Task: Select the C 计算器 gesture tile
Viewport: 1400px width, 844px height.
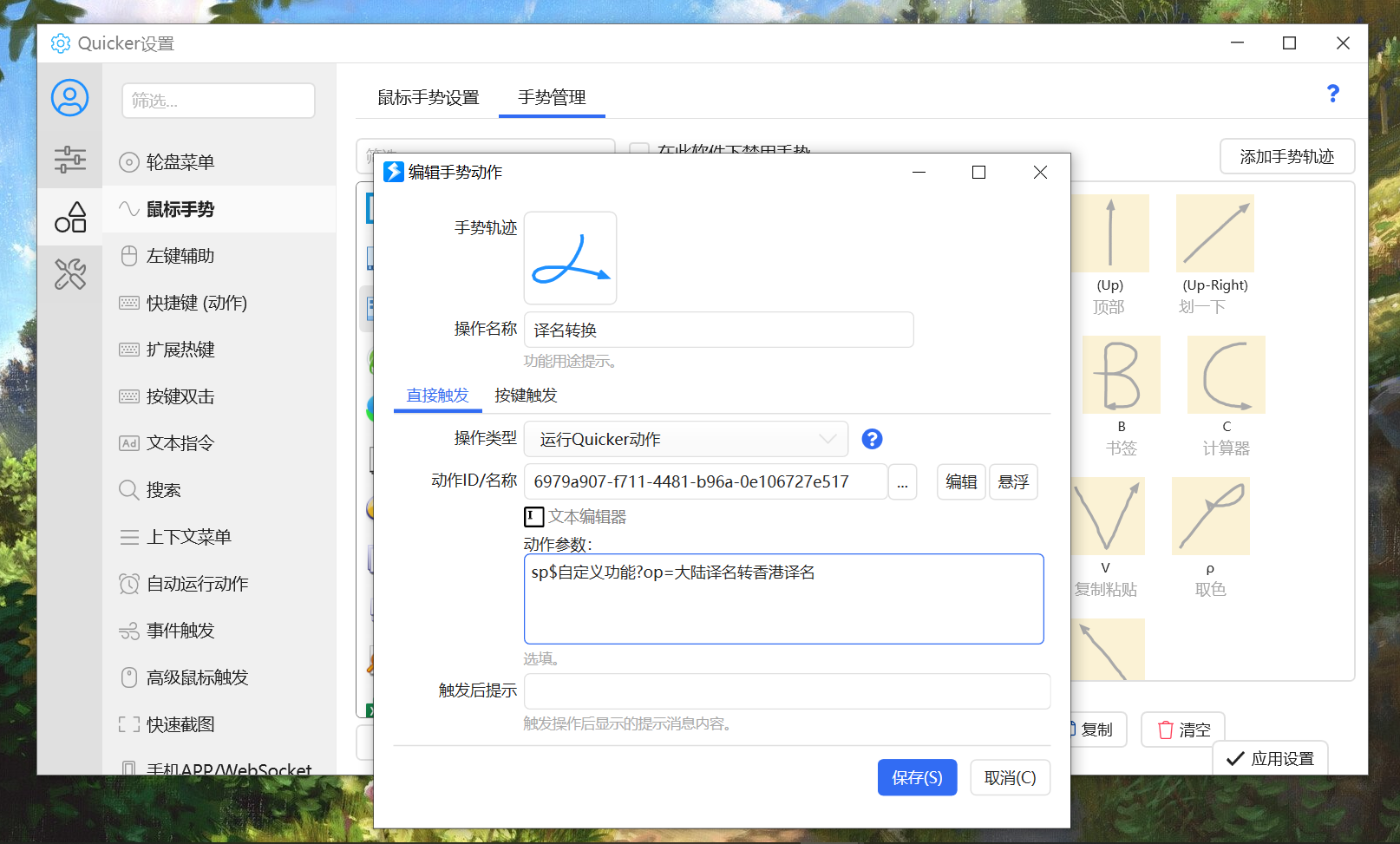Action: tap(1226, 396)
